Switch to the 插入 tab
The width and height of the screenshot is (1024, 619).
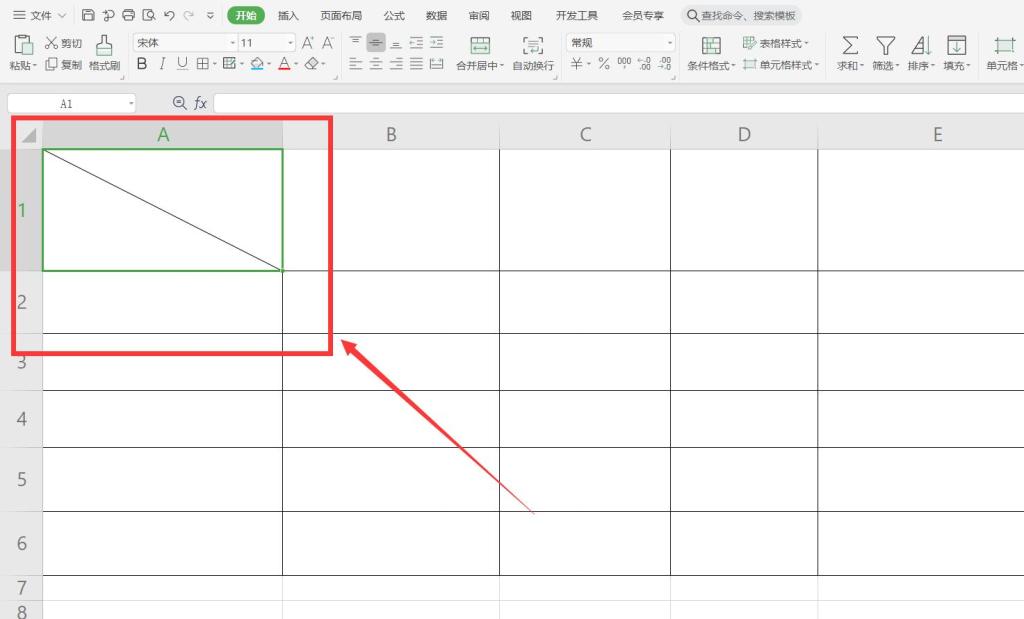point(288,15)
